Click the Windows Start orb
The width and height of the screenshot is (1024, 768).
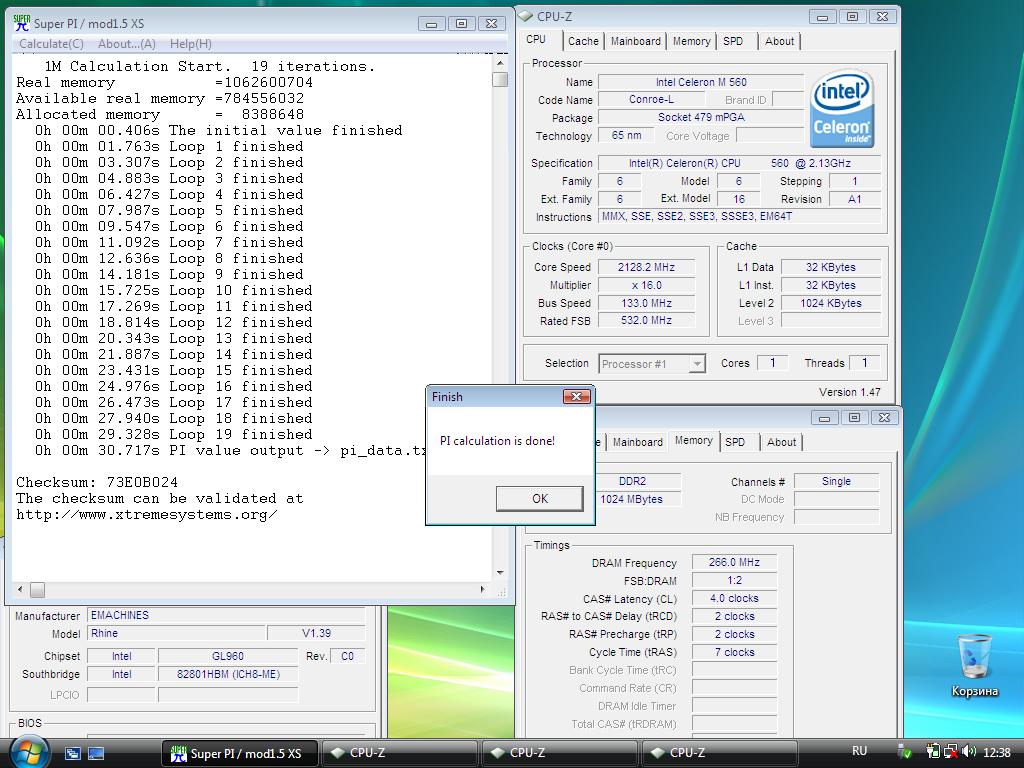pyautogui.click(x=27, y=752)
